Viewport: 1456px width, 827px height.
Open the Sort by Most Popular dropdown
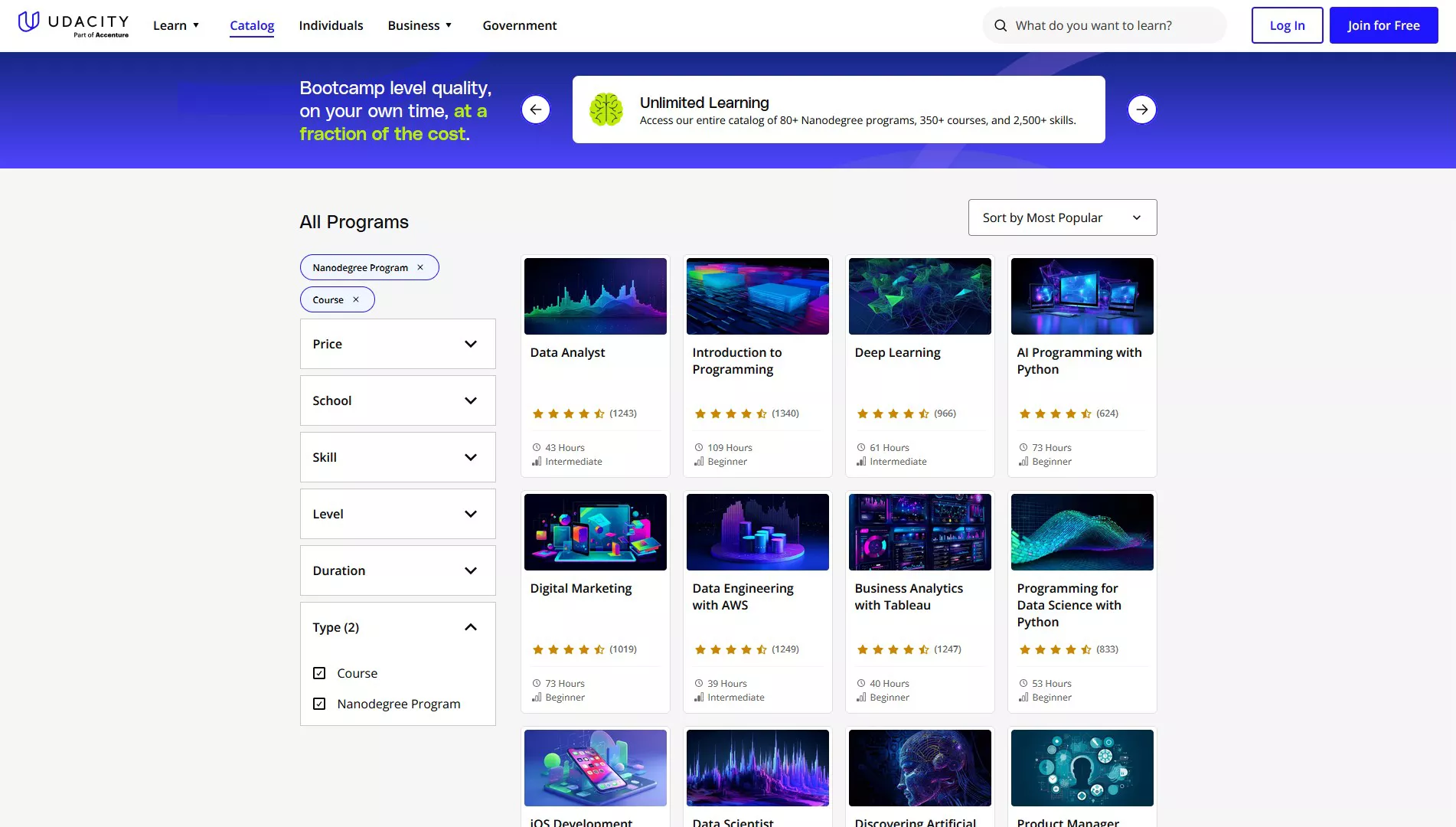click(x=1062, y=217)
